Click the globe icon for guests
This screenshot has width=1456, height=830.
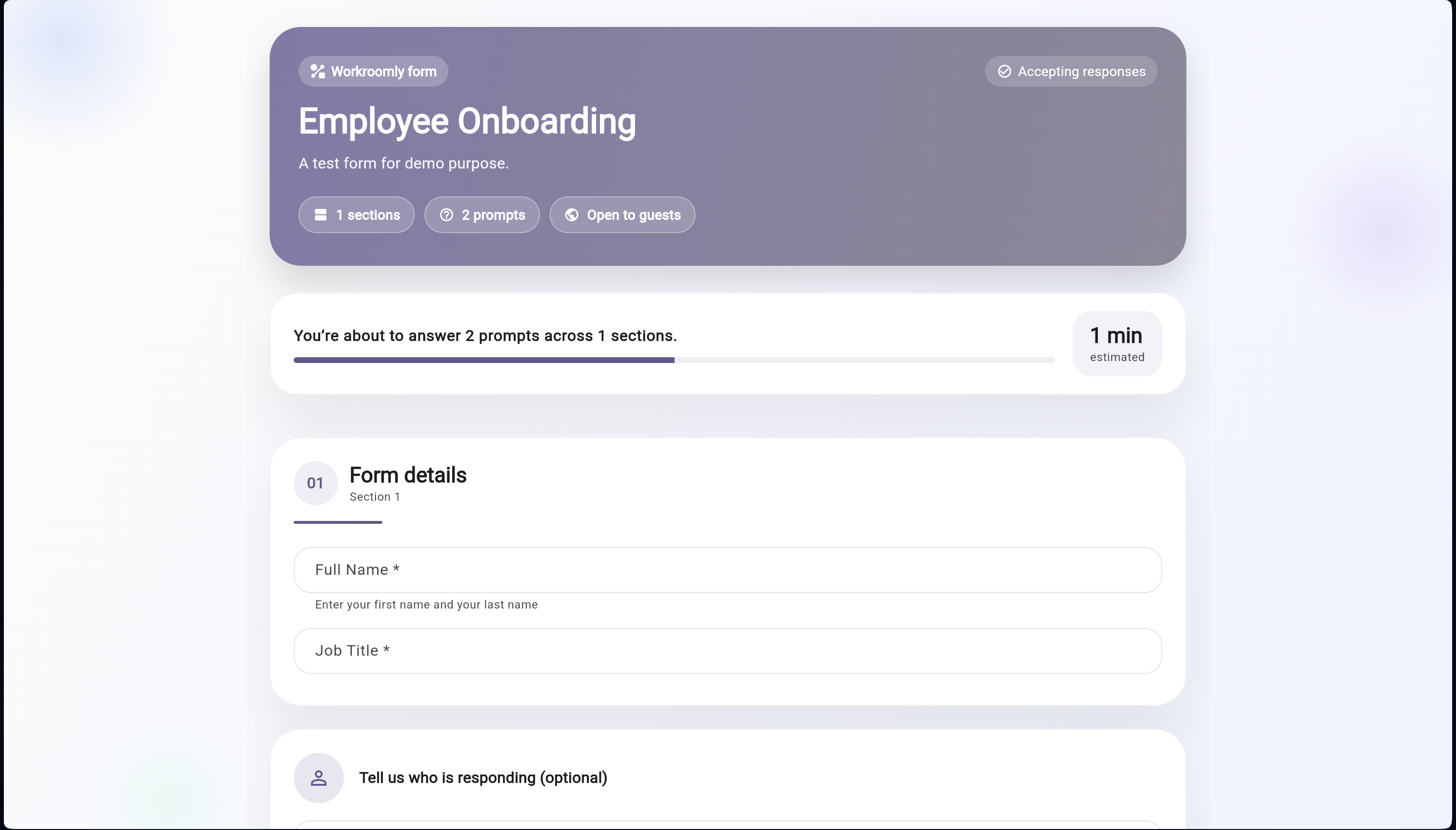coord(571,215)
